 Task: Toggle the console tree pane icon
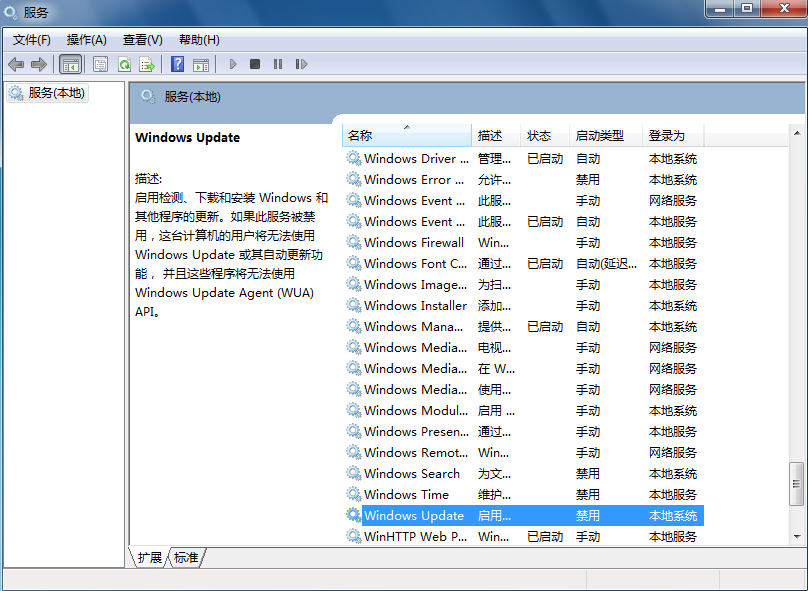[70, 64]
